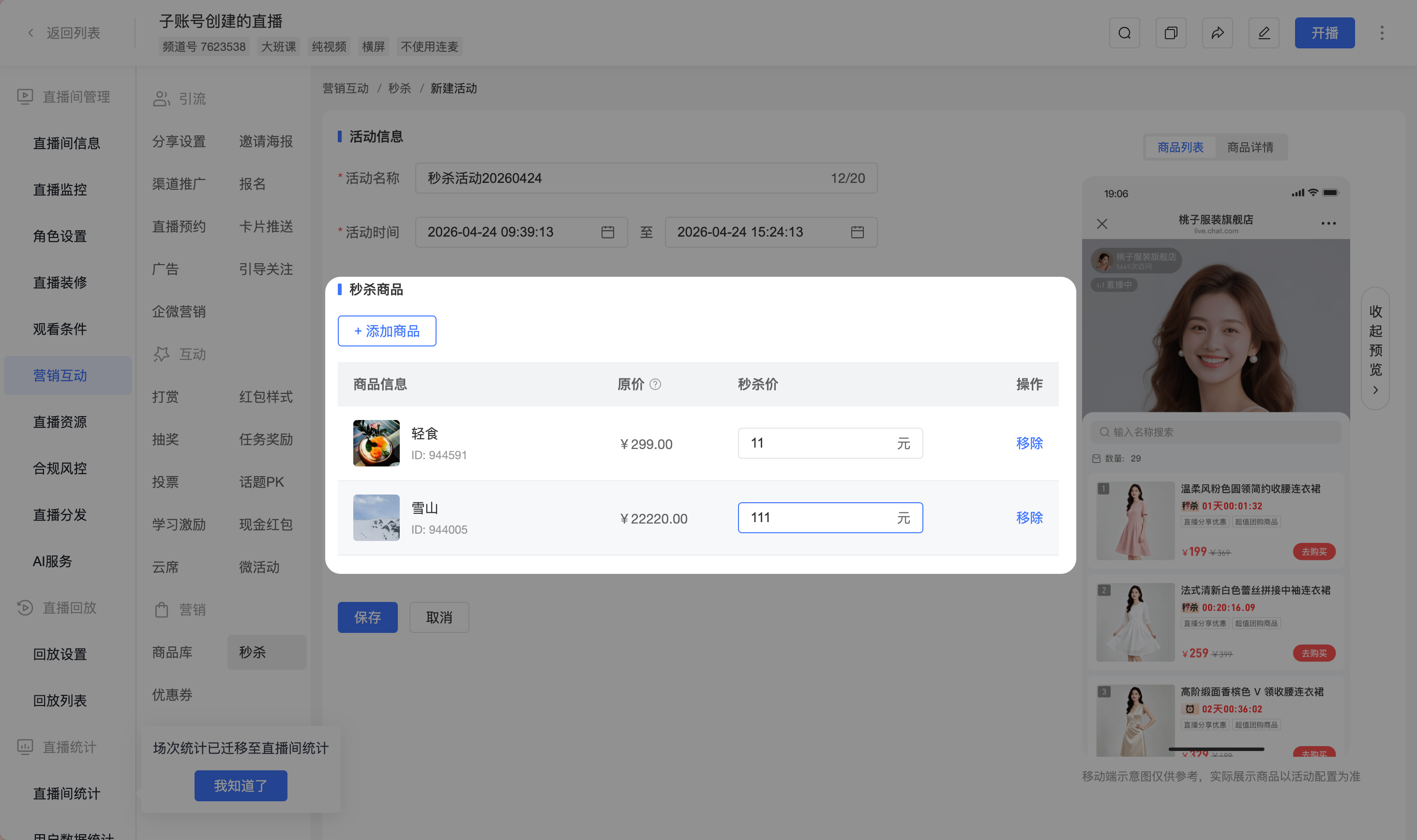
Task: Click the search icon in the top bar
Action: pos(1124,33)
